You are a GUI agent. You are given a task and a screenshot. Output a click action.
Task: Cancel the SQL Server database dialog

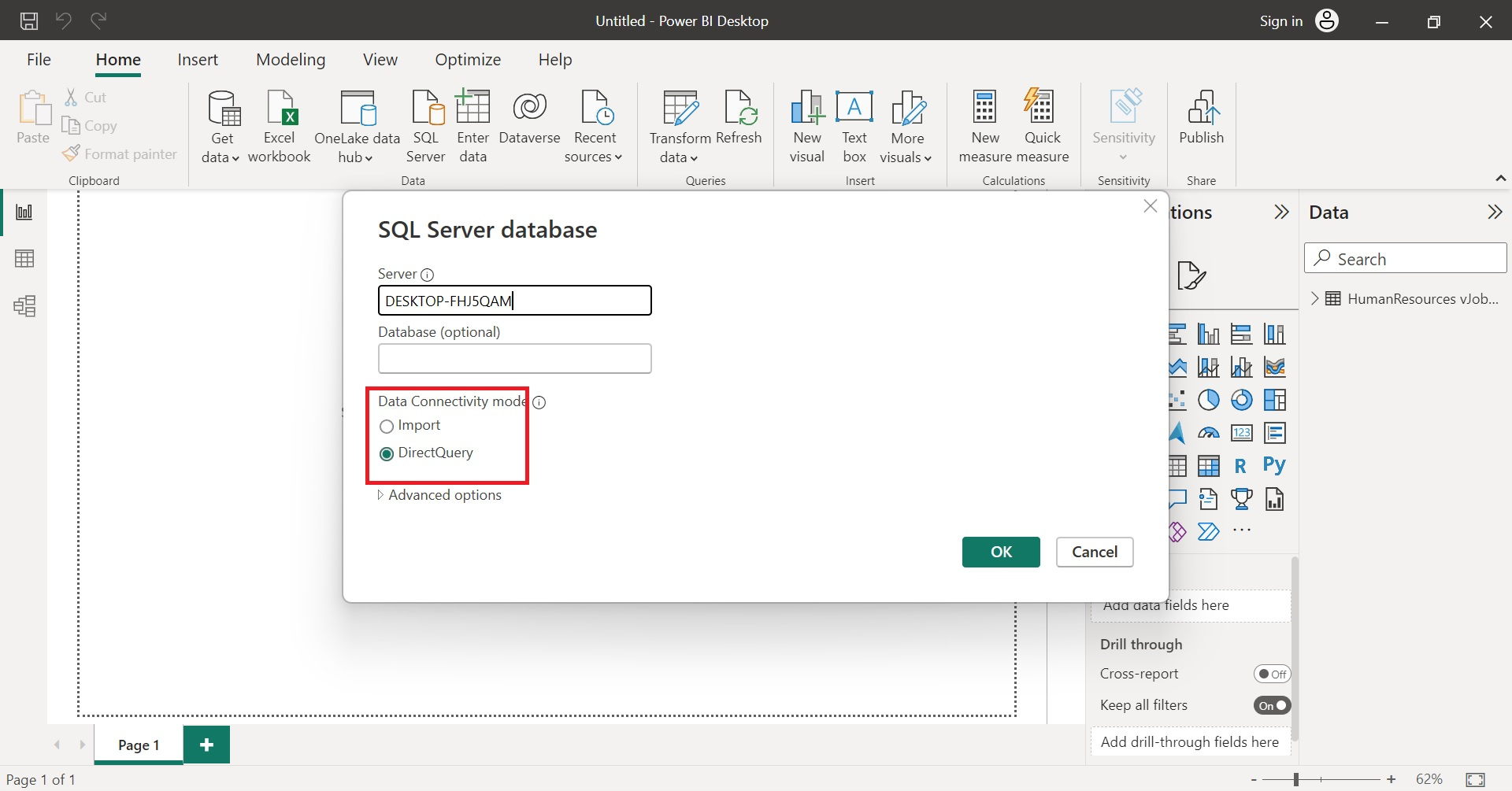pos(1095,553)
